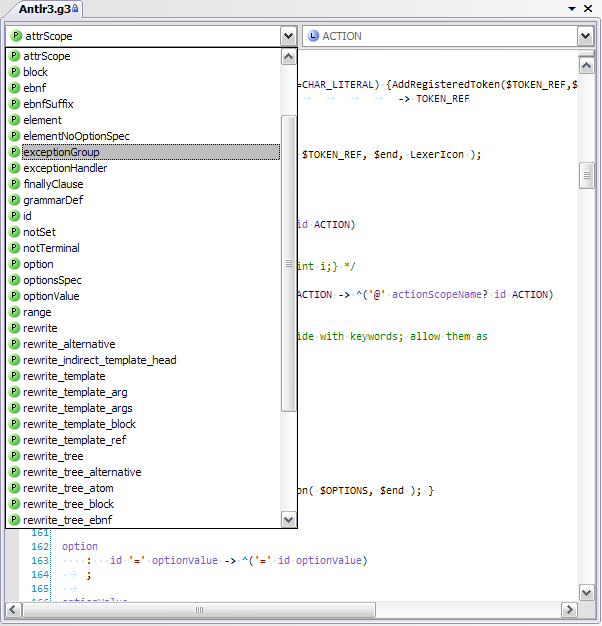602x626 pixels.
Task: Click the P icon beside id
Action: pyautogui.click(x=14, y=216)
